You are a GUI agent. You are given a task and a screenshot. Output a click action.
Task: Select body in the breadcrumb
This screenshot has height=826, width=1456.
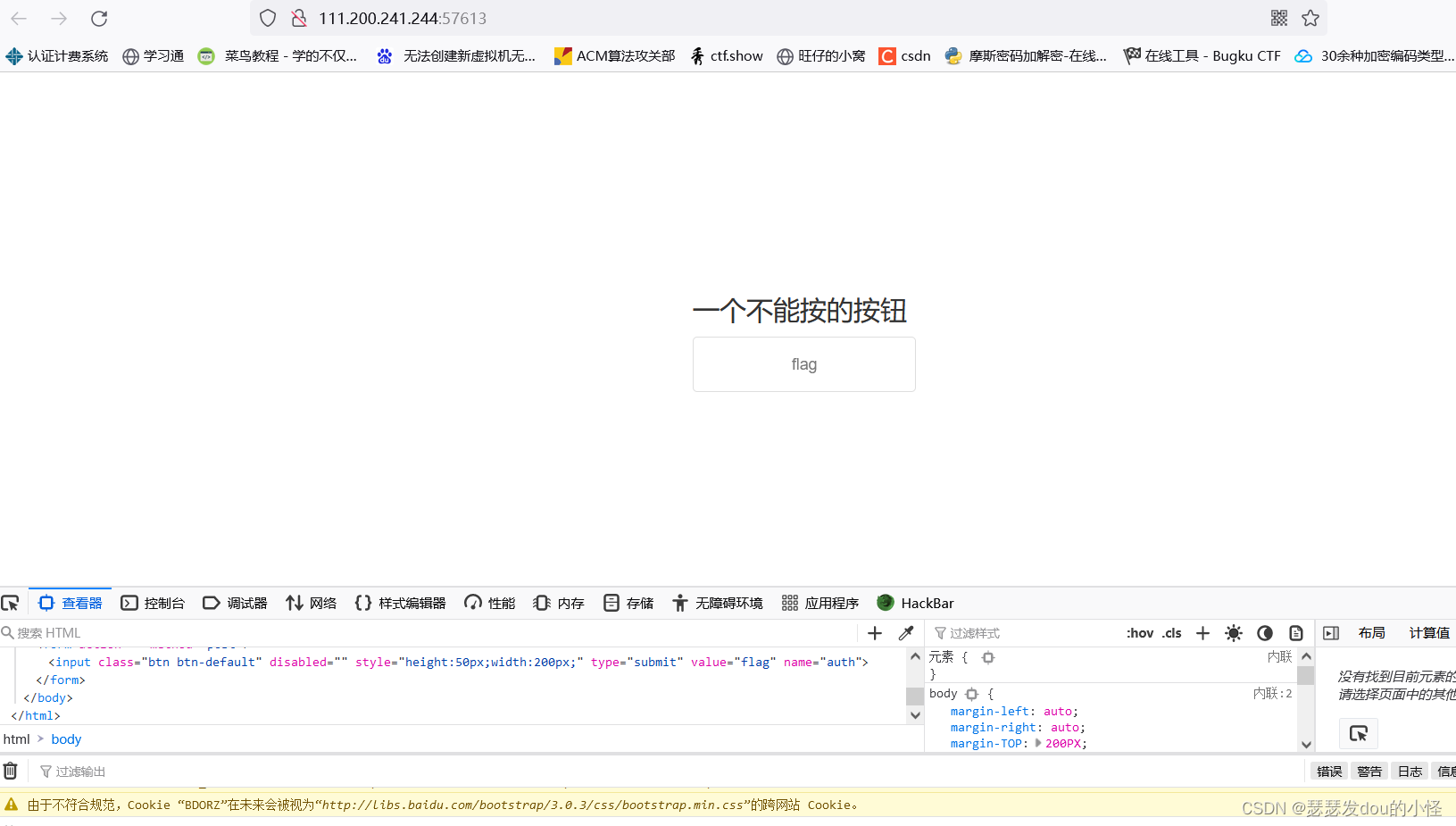[66, 738]
